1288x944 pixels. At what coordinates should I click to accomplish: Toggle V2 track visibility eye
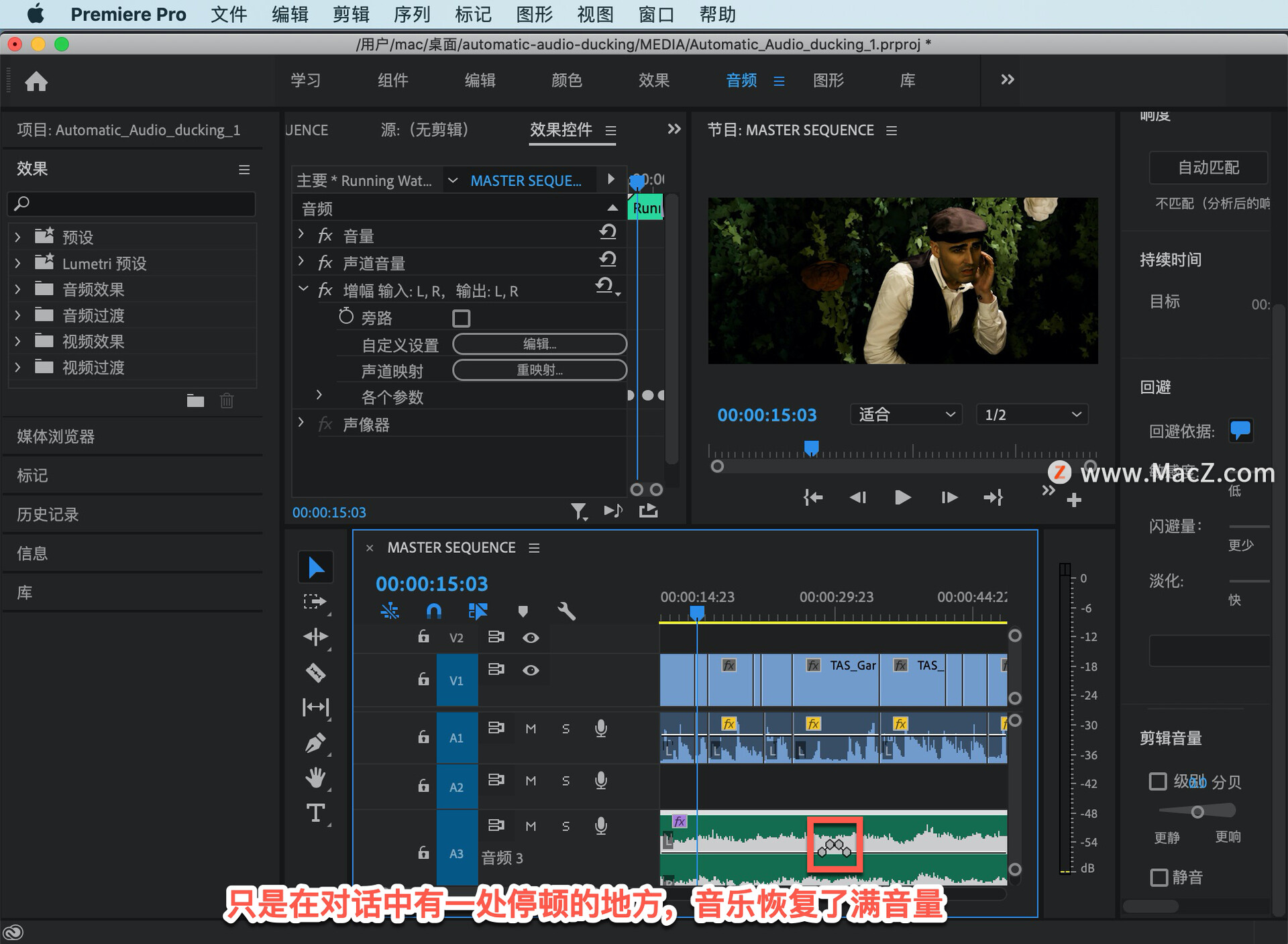(531, 637)
